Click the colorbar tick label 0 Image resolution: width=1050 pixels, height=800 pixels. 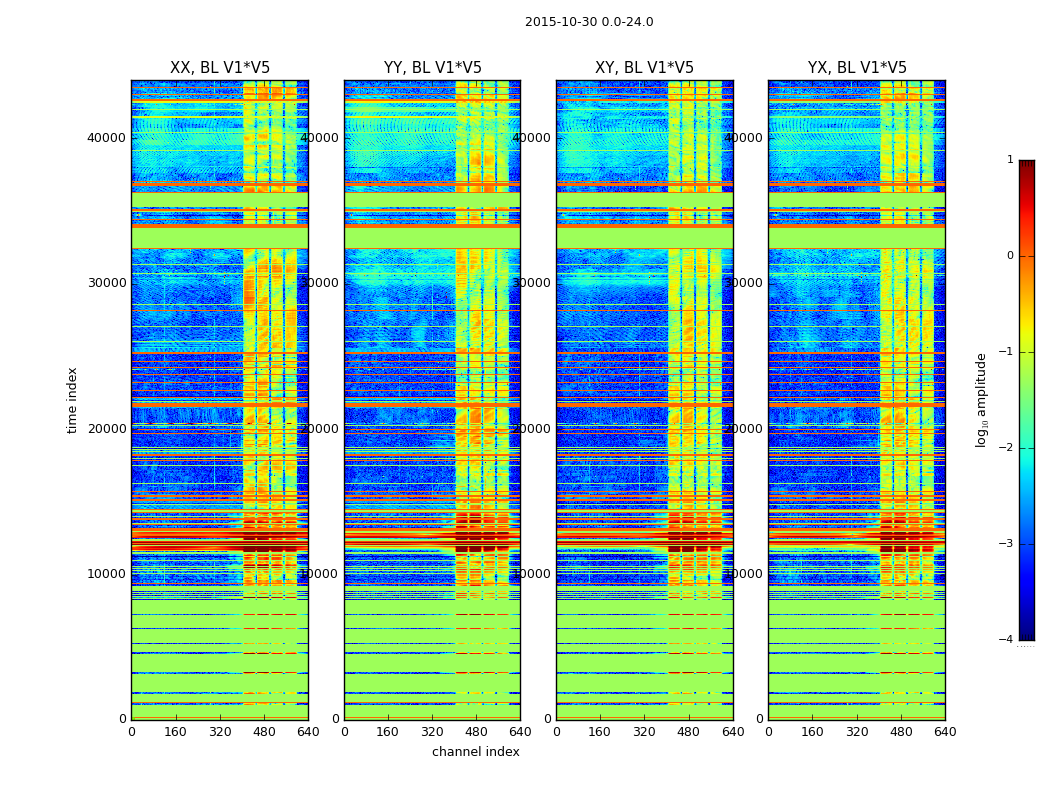click(x=1010, y=256)
